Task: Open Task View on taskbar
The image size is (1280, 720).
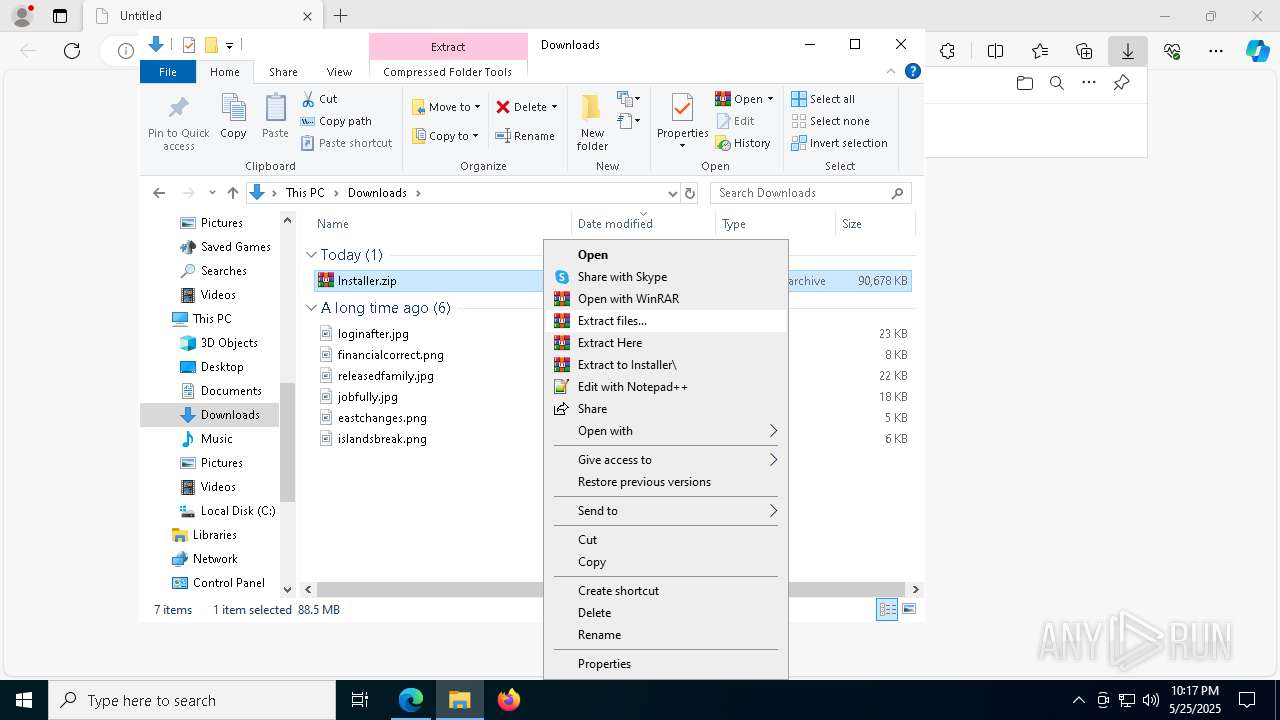Action: point(360,700)
